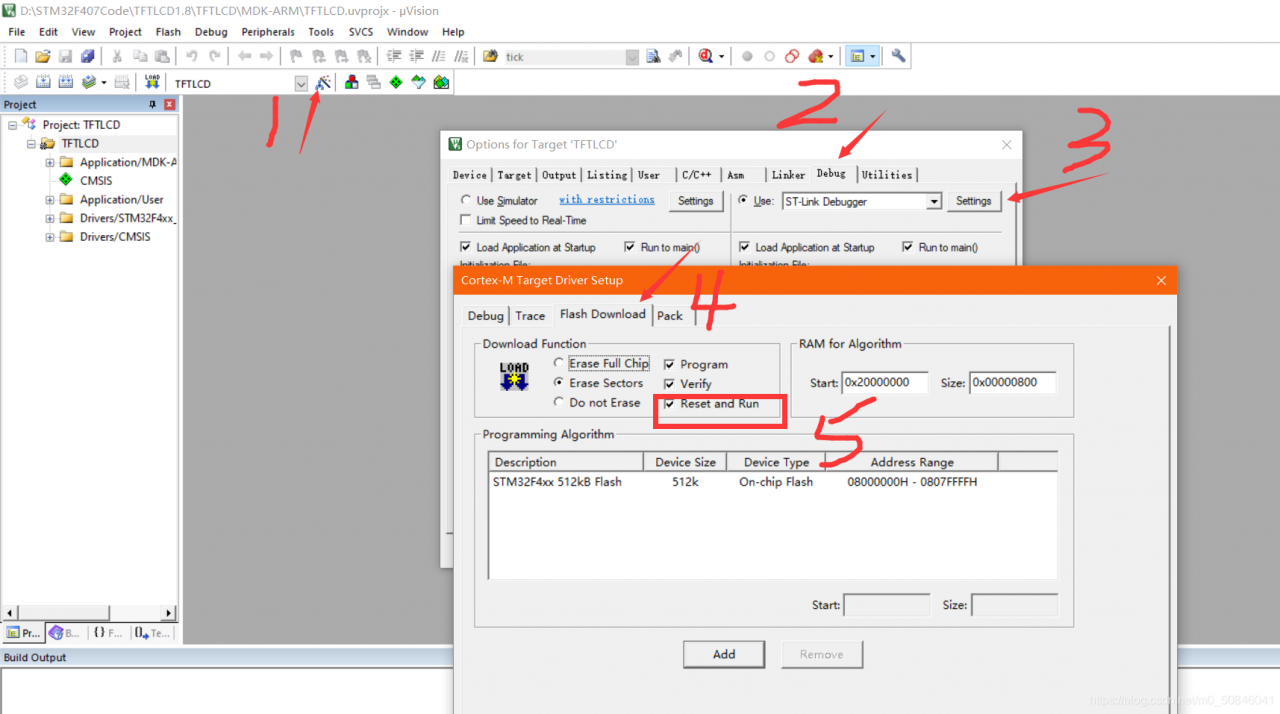Open the Peripherals menu

(x=268, y=32)
